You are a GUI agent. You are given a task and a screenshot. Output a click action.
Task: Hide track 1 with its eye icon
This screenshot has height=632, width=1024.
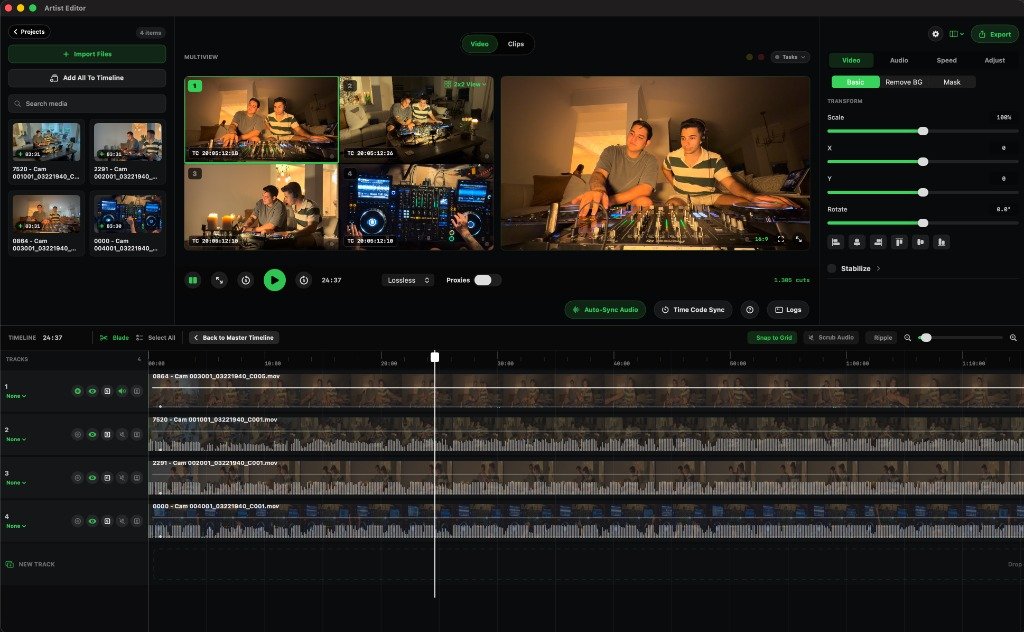tap(92, 391)
